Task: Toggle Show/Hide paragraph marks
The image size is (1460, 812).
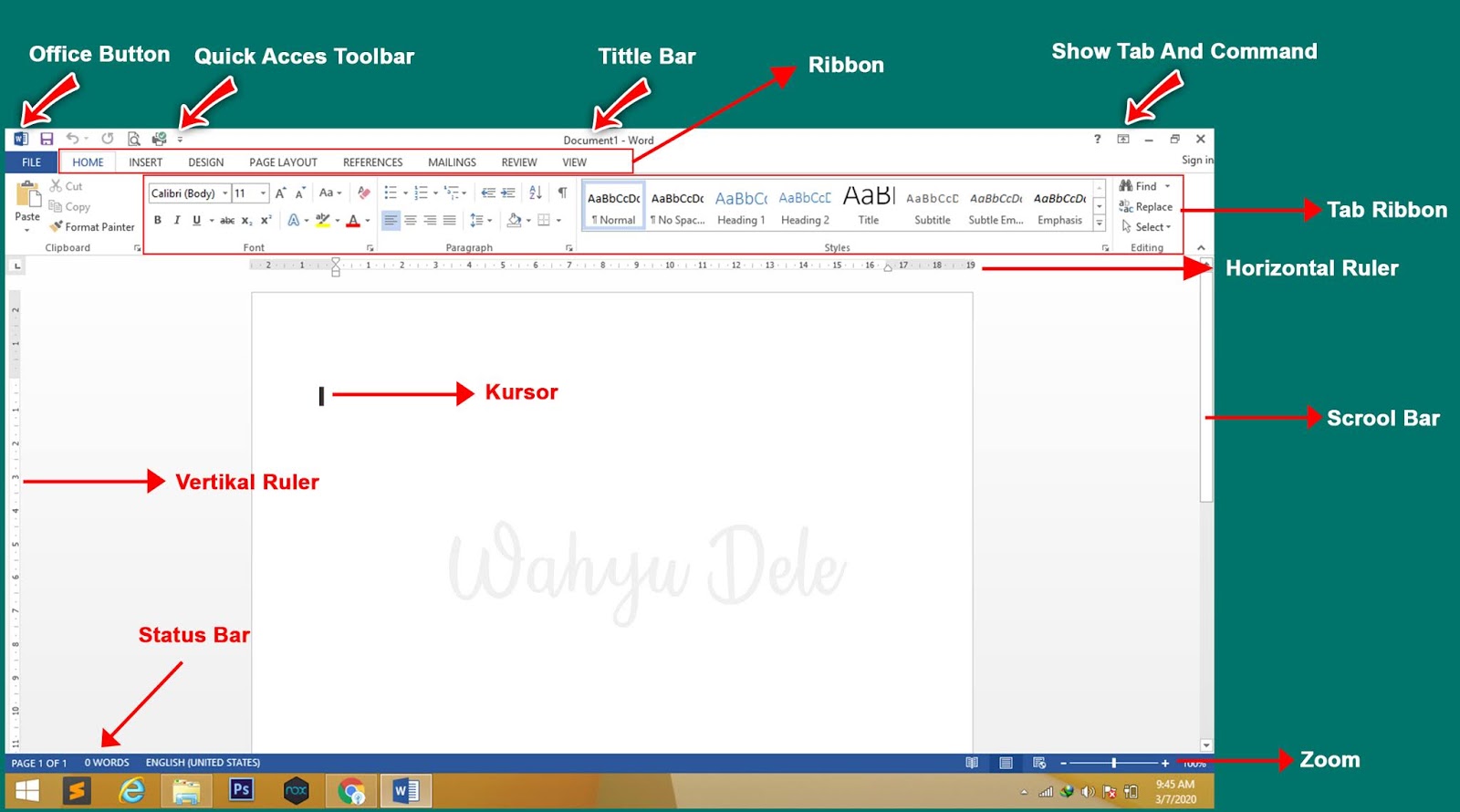Action: tap(562, 193)
